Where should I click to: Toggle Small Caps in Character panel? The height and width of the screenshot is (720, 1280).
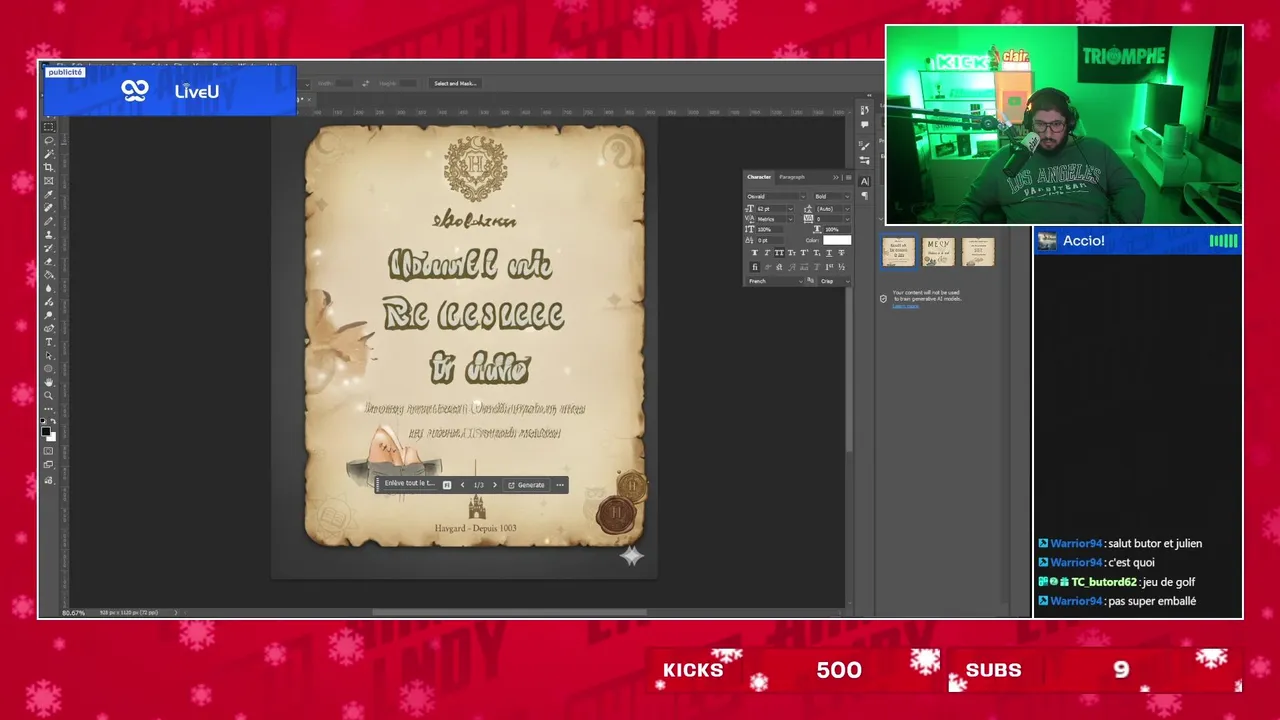(x=791, y=253)
